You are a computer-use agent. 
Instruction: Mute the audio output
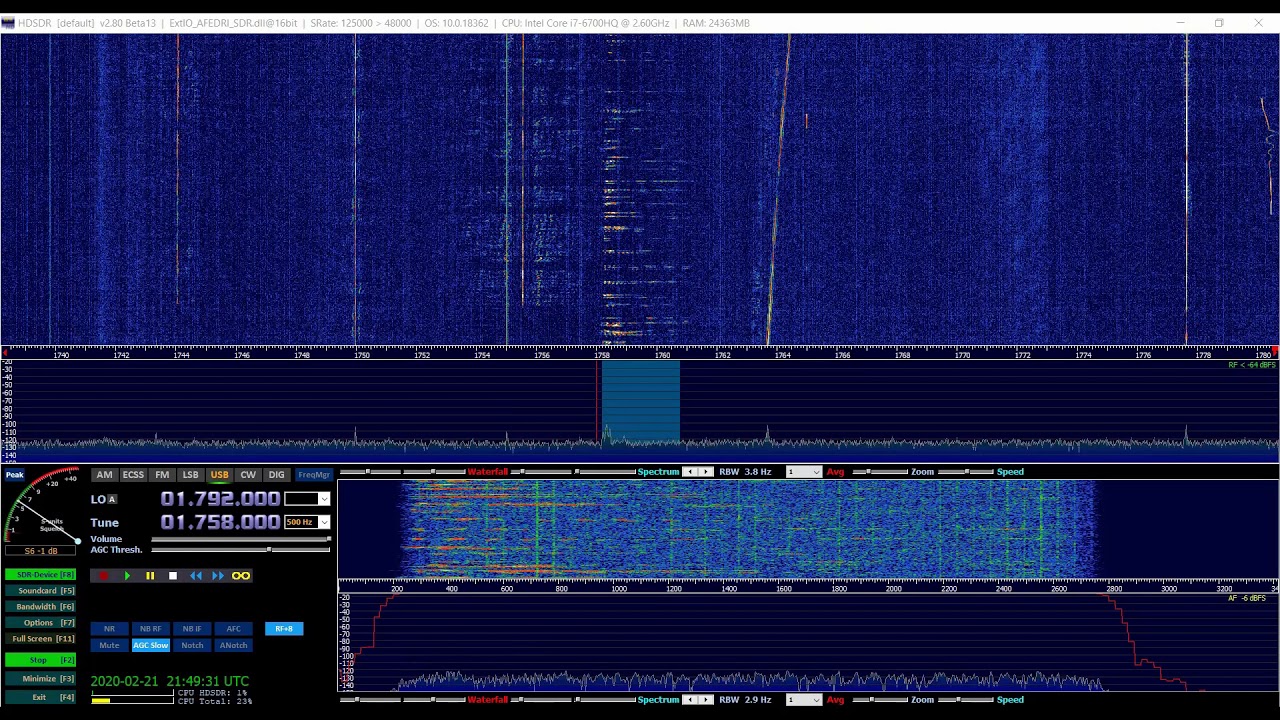pos(109,645)
